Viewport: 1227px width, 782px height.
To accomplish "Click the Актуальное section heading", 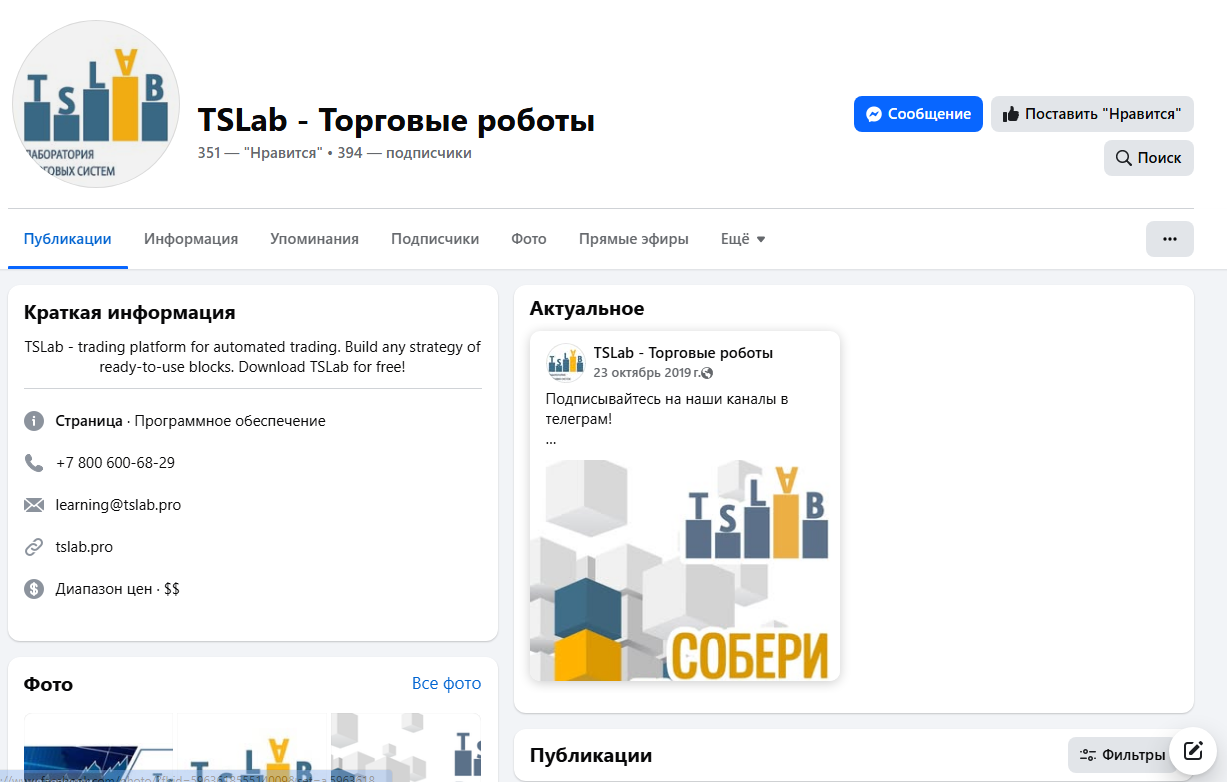I will 587,308.
